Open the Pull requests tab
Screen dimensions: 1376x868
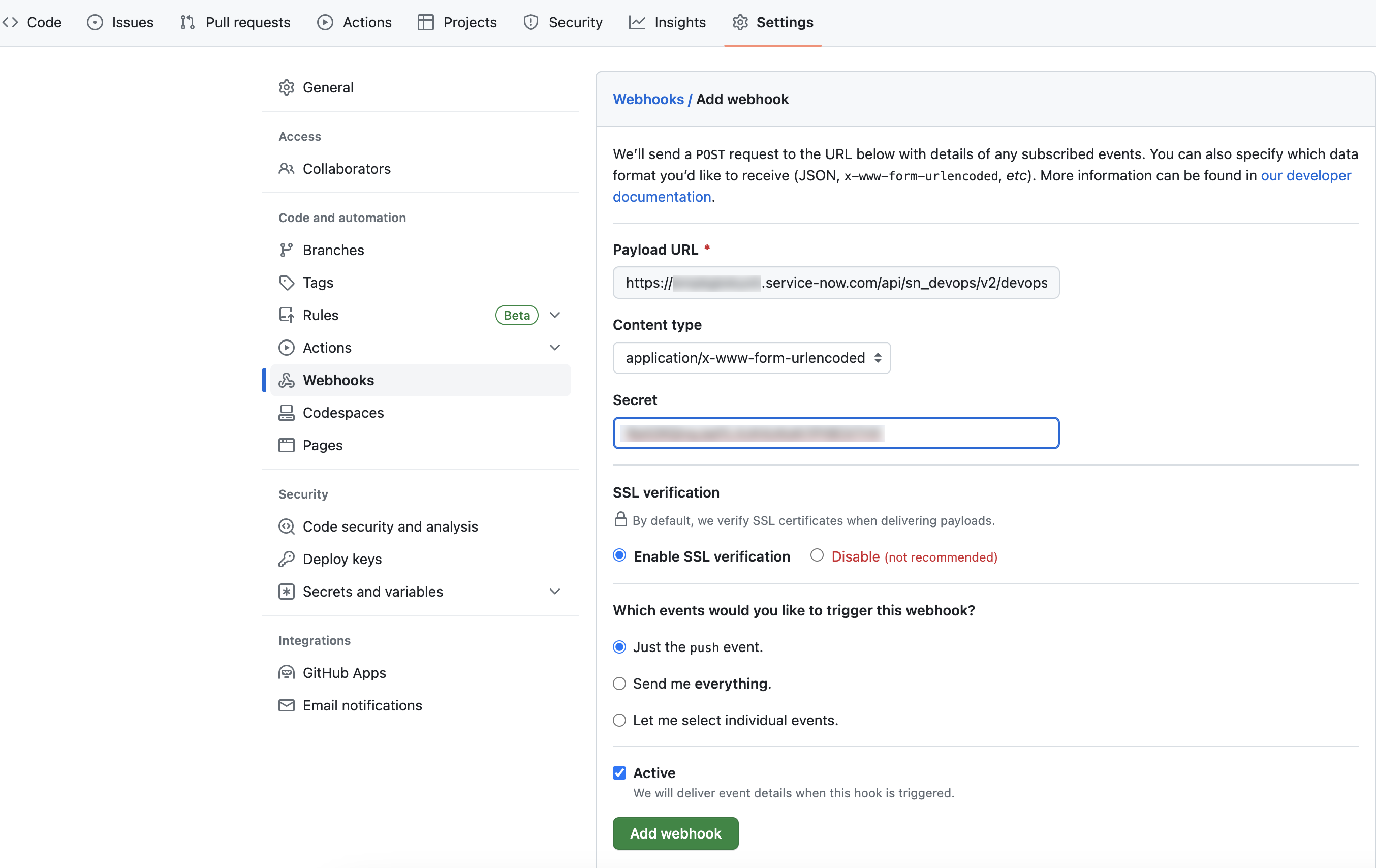click(235, 22)
